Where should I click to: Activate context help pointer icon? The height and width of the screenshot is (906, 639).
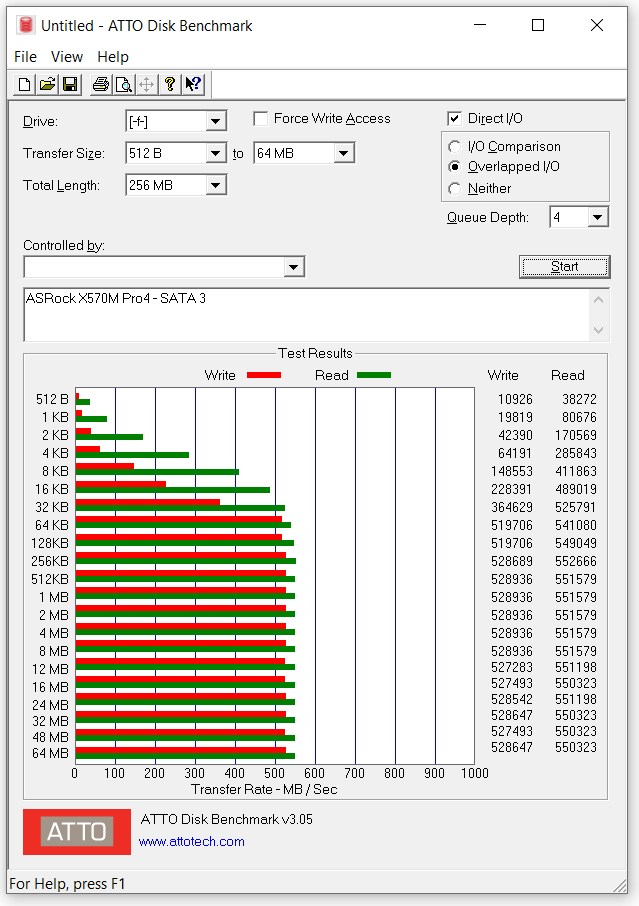(193, 85)
